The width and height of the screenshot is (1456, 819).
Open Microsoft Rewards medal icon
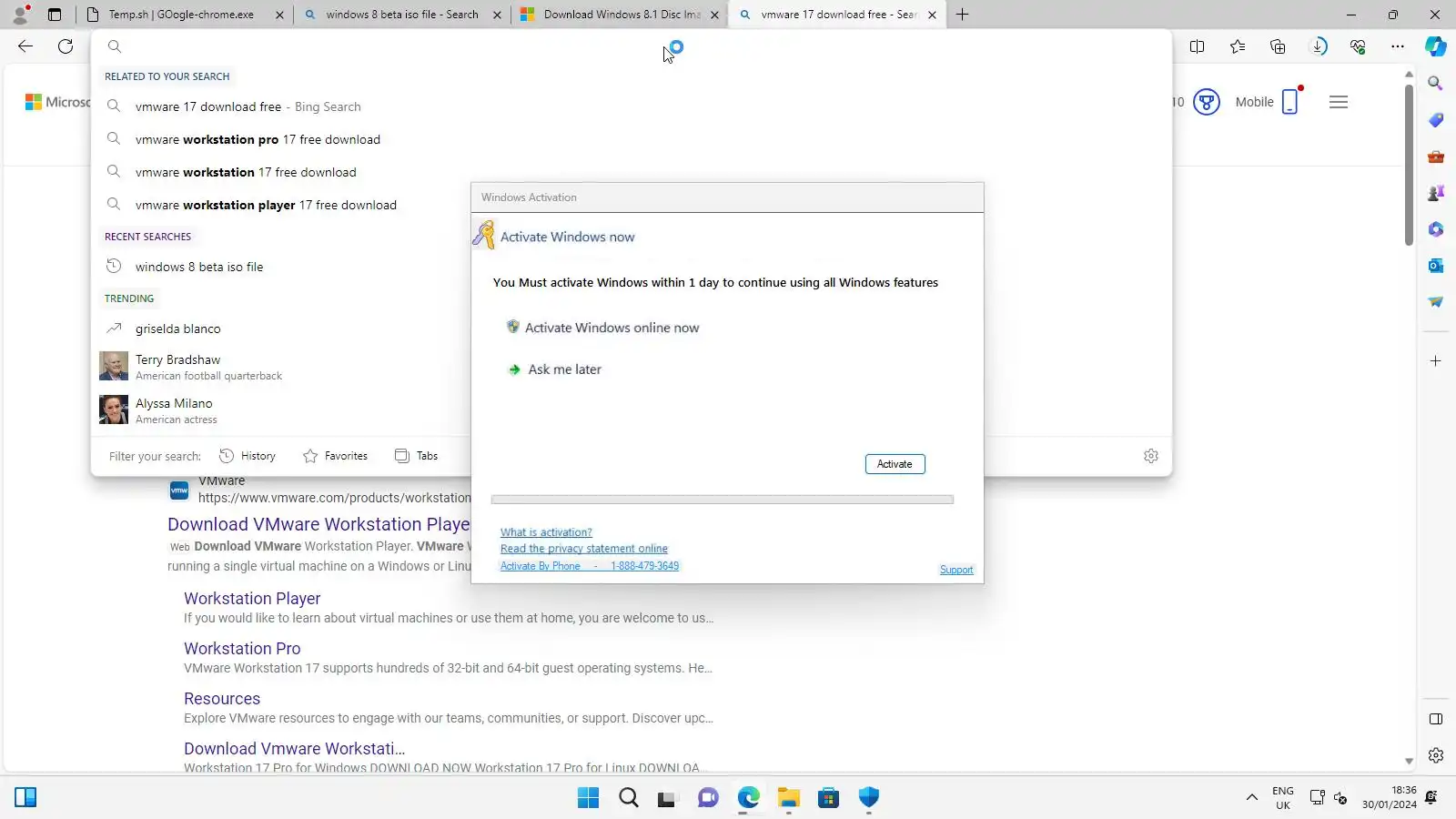[x=1207, y=102]
